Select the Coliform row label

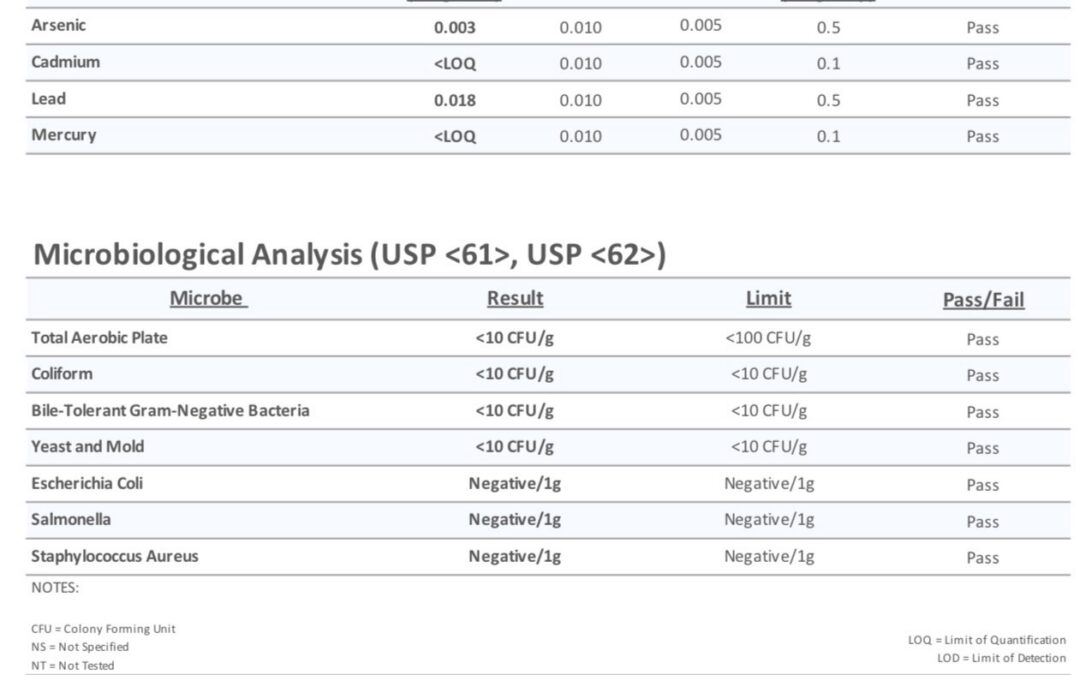pyautogui.click(x=62, y=374)
